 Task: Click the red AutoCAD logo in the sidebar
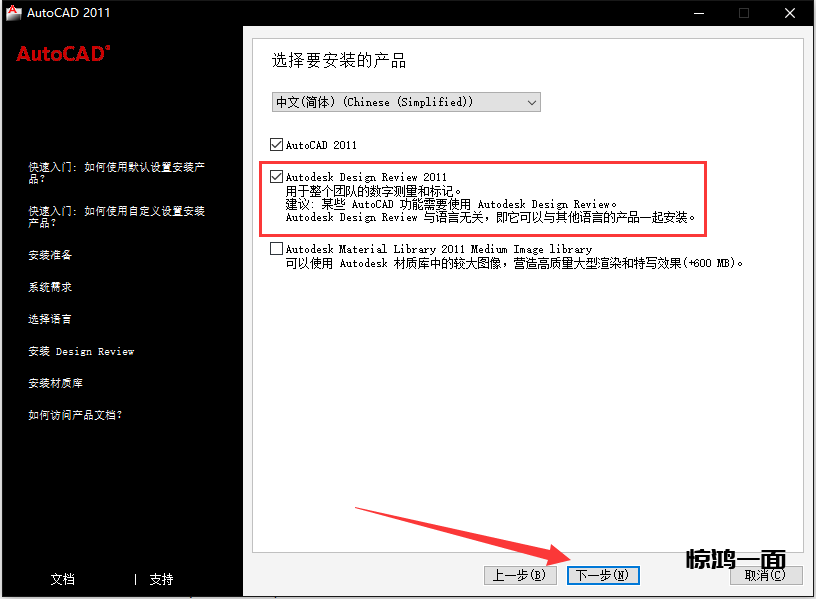(63, 55)
